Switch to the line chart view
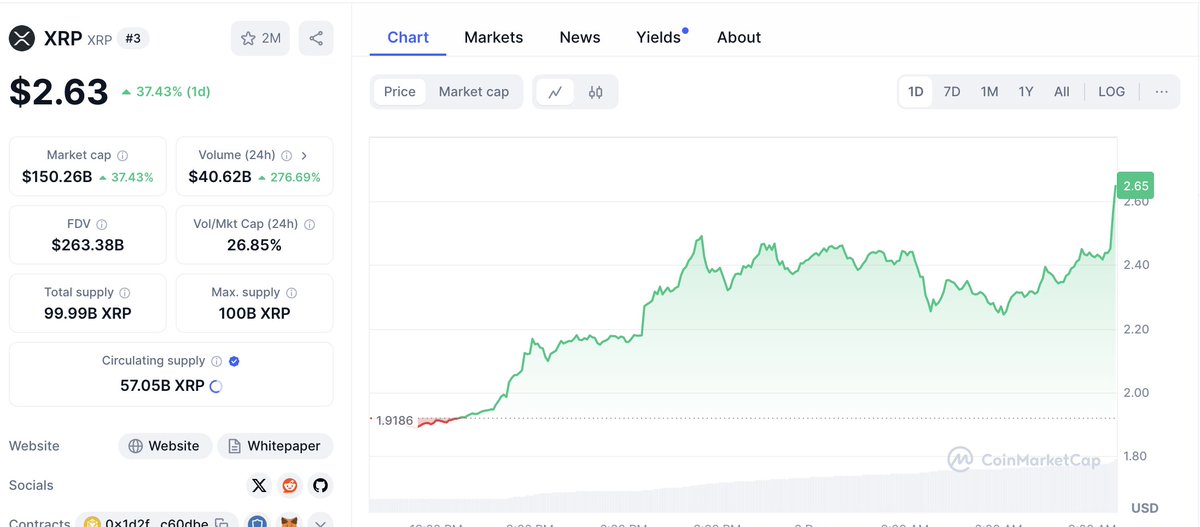 pyautogui.click(x=555, y=92)
